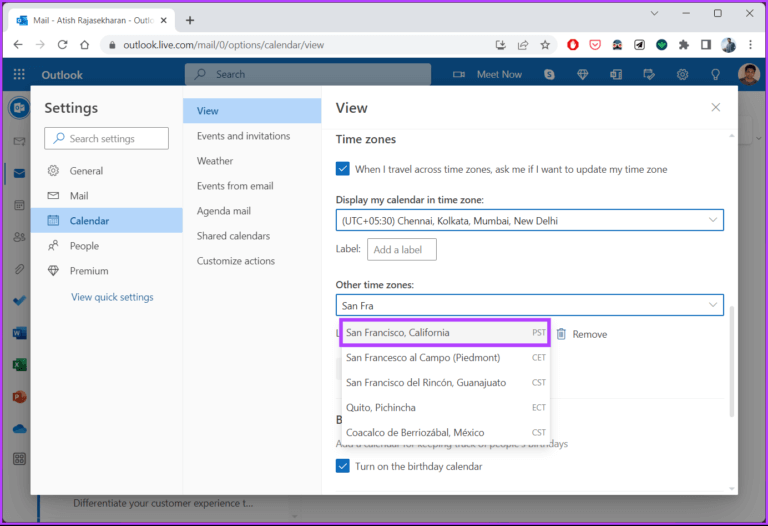
Task: Click the Search settings field
Action: click(x=106, y=139)
